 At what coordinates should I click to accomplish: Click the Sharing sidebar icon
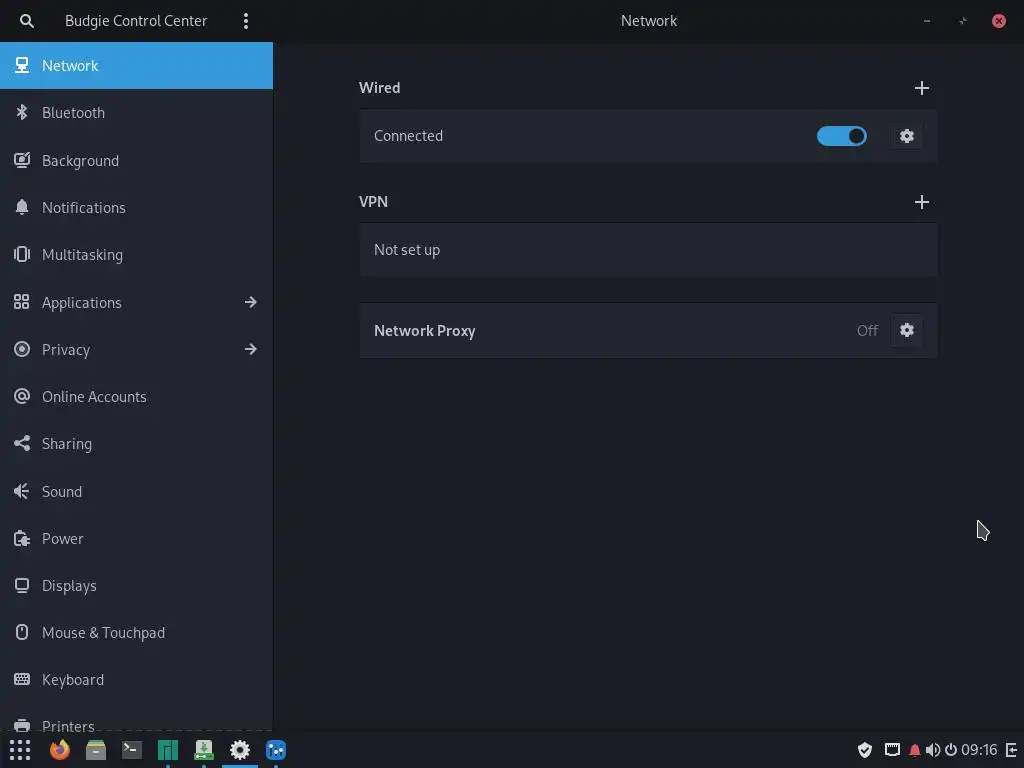(x=22, y=443)
